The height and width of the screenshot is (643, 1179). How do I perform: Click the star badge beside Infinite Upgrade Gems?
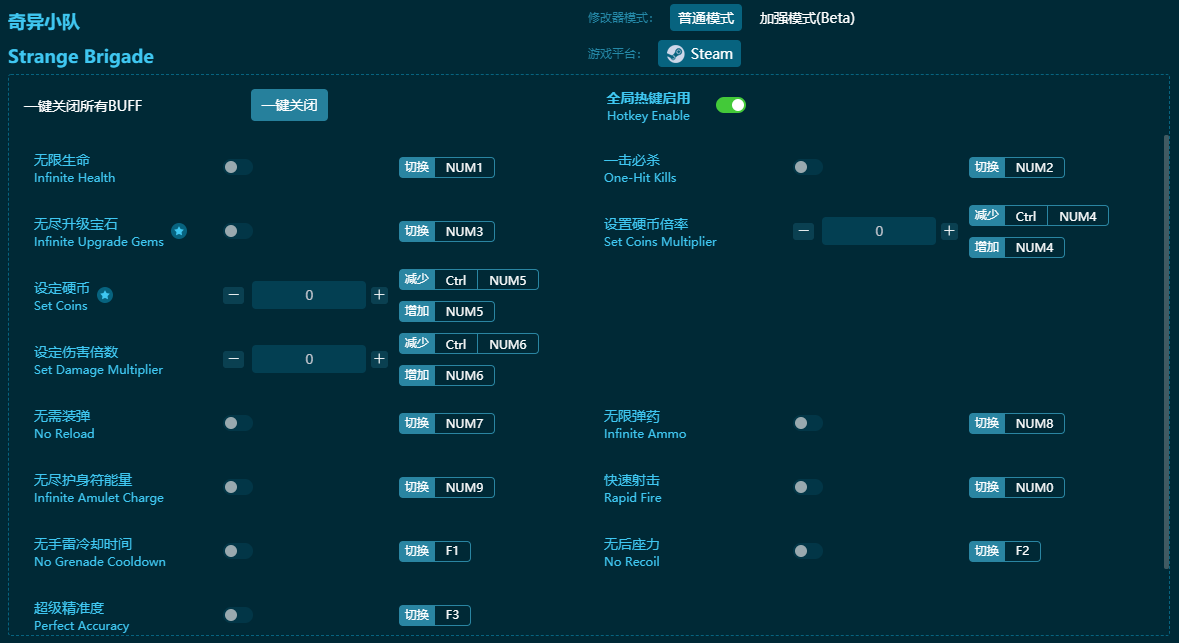pos(179,231)
